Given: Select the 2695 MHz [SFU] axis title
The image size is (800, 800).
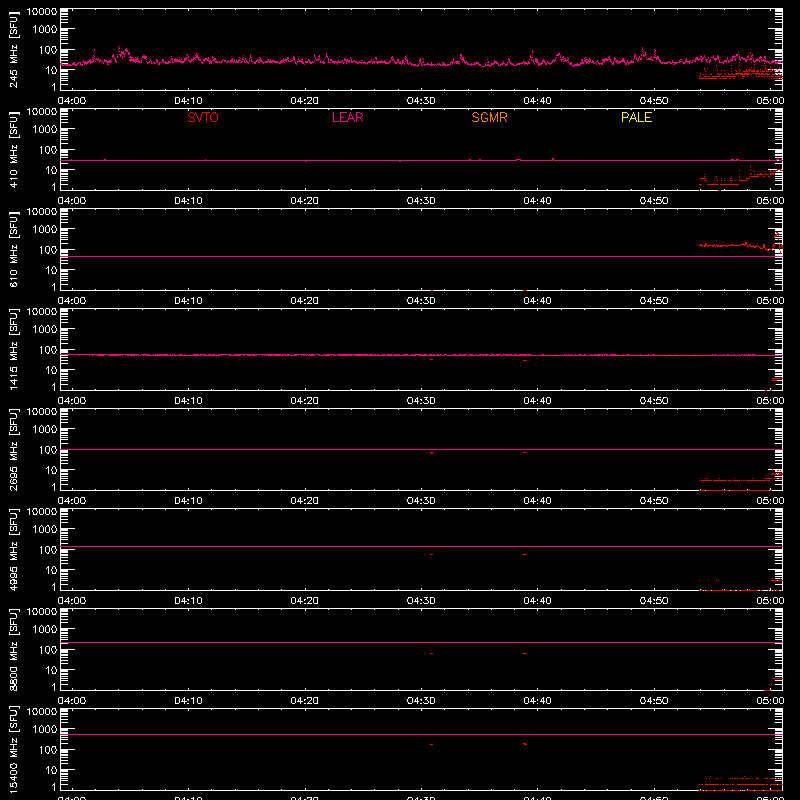Looking at the screenshot, I should pyautogui.click(x=14, y=449).
